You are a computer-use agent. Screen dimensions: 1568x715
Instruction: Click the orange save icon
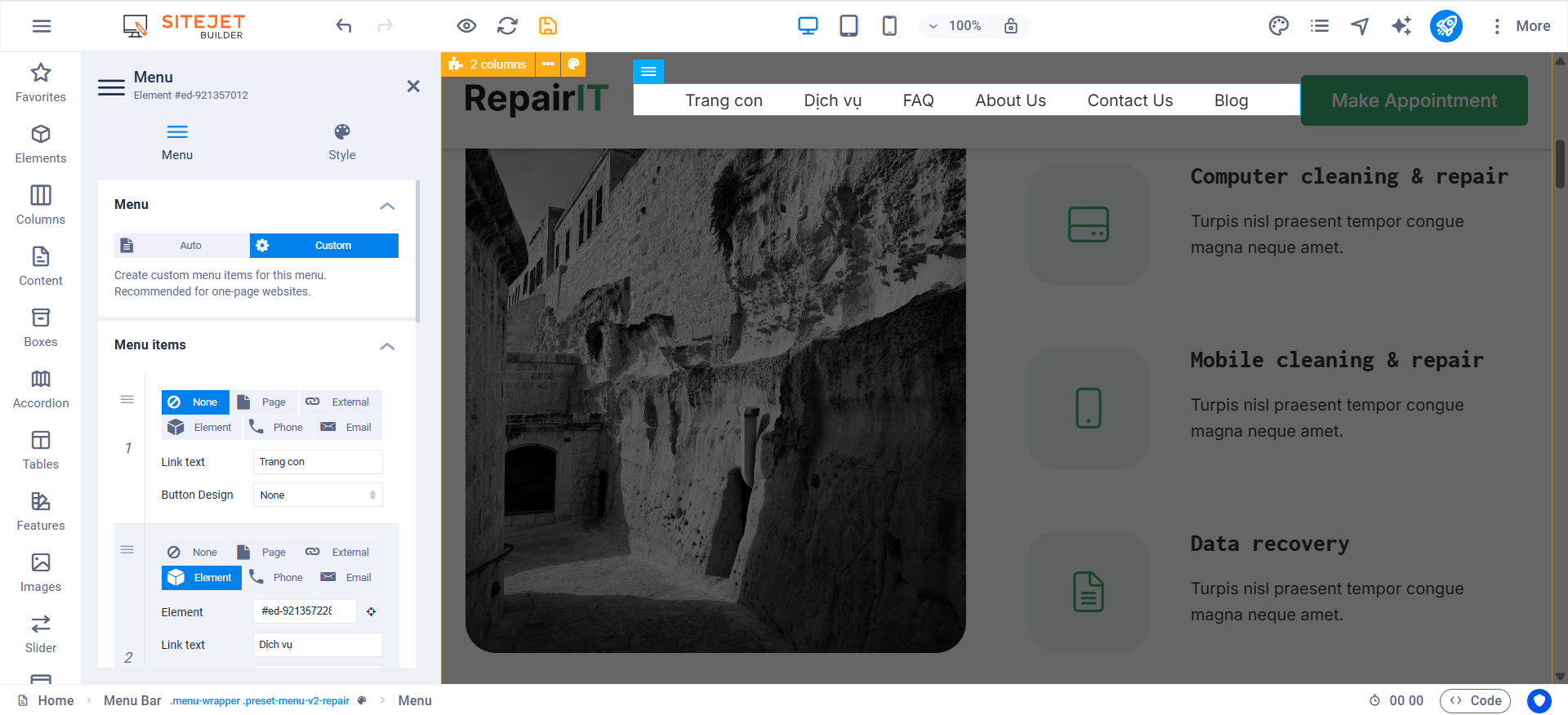pos(548,26)
